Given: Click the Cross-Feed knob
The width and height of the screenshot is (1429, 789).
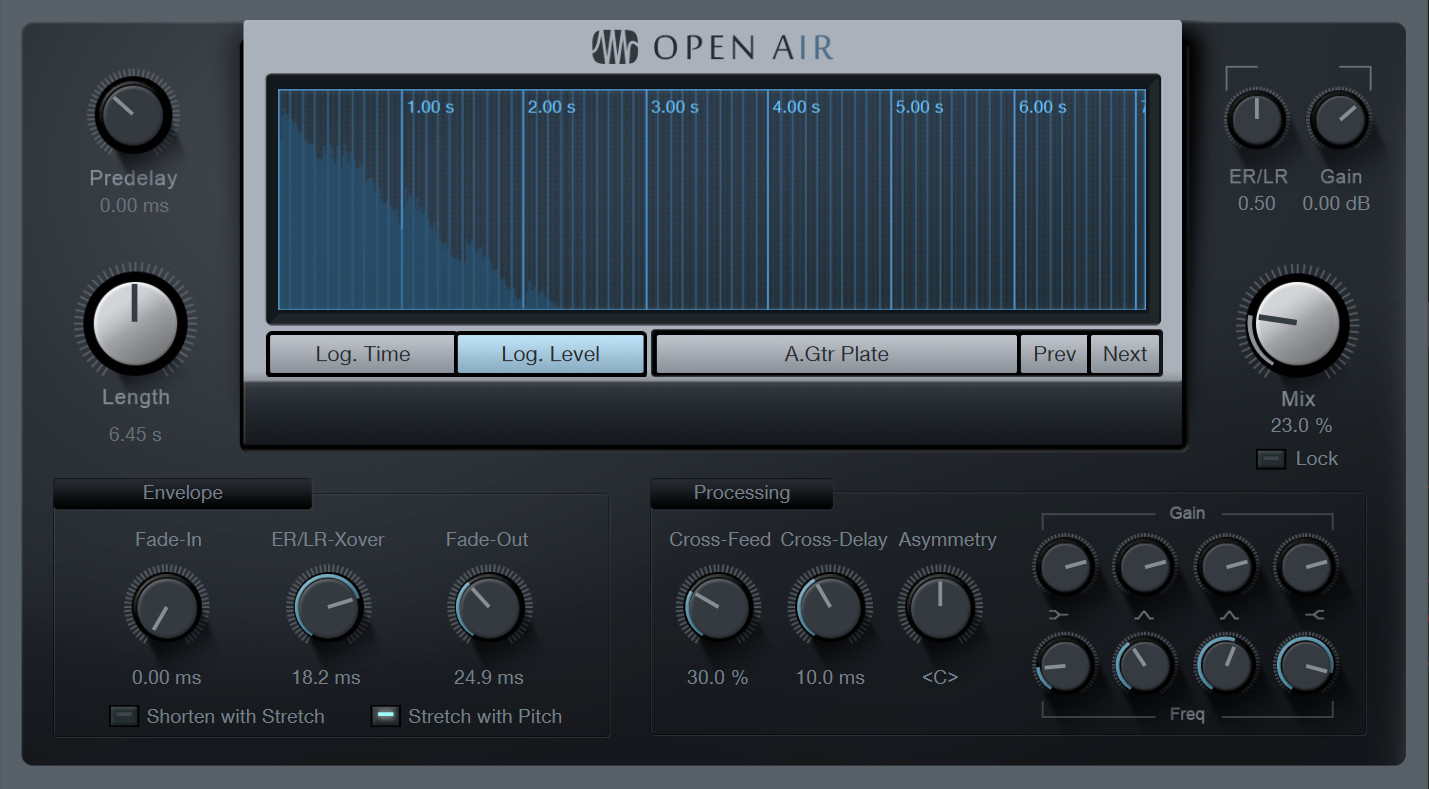Looking at the screenshot, I should click(716, 606).
